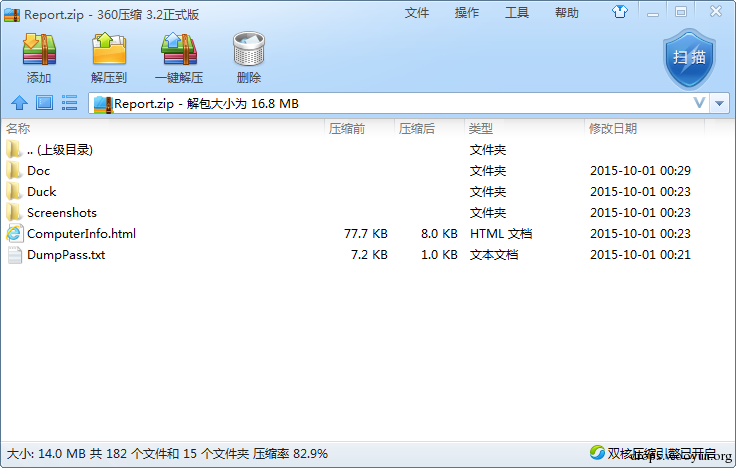Open the 工具 menu

(x=517, y=13)
